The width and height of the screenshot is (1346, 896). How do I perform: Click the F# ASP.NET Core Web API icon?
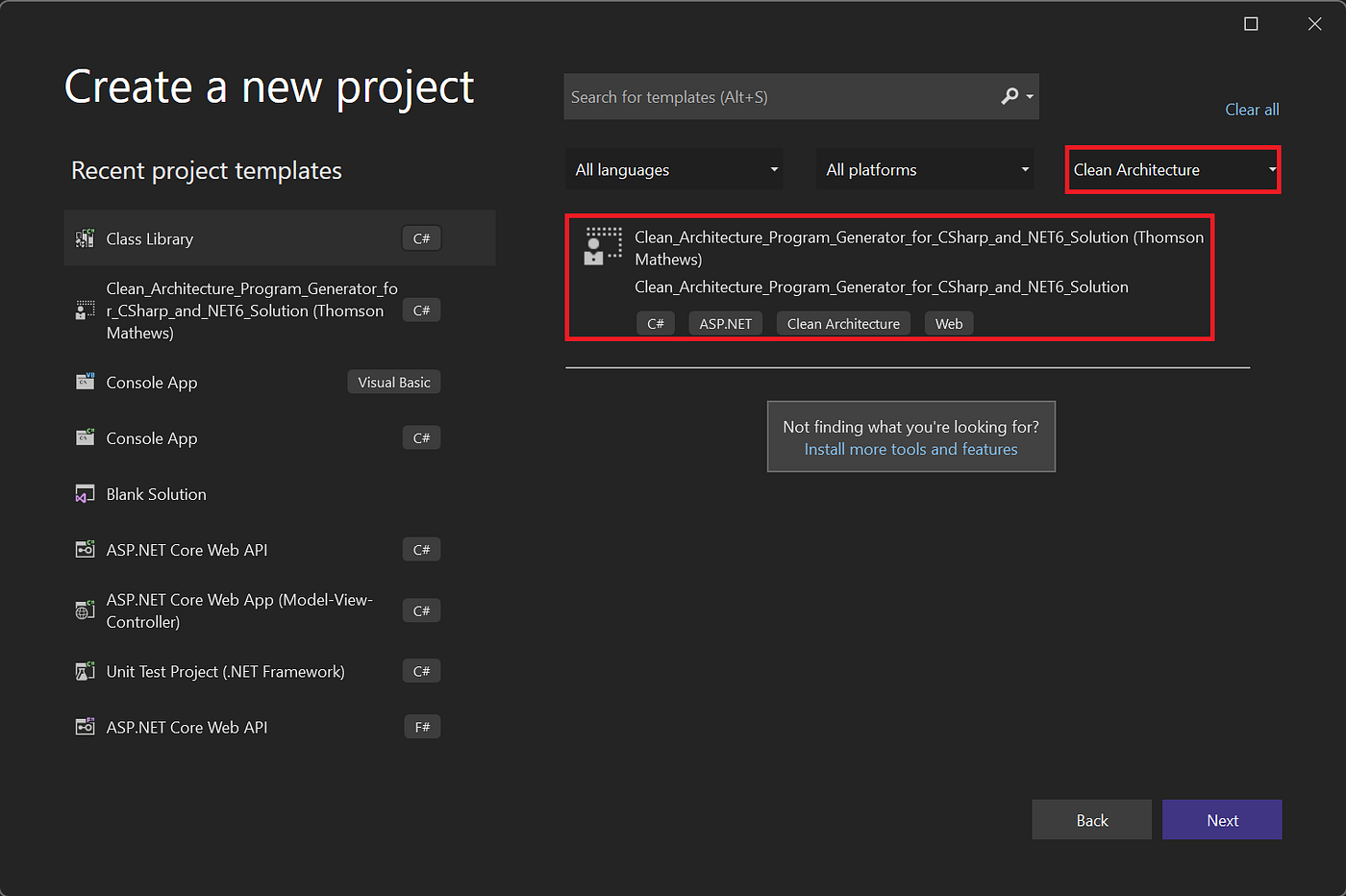click(85, 727)
